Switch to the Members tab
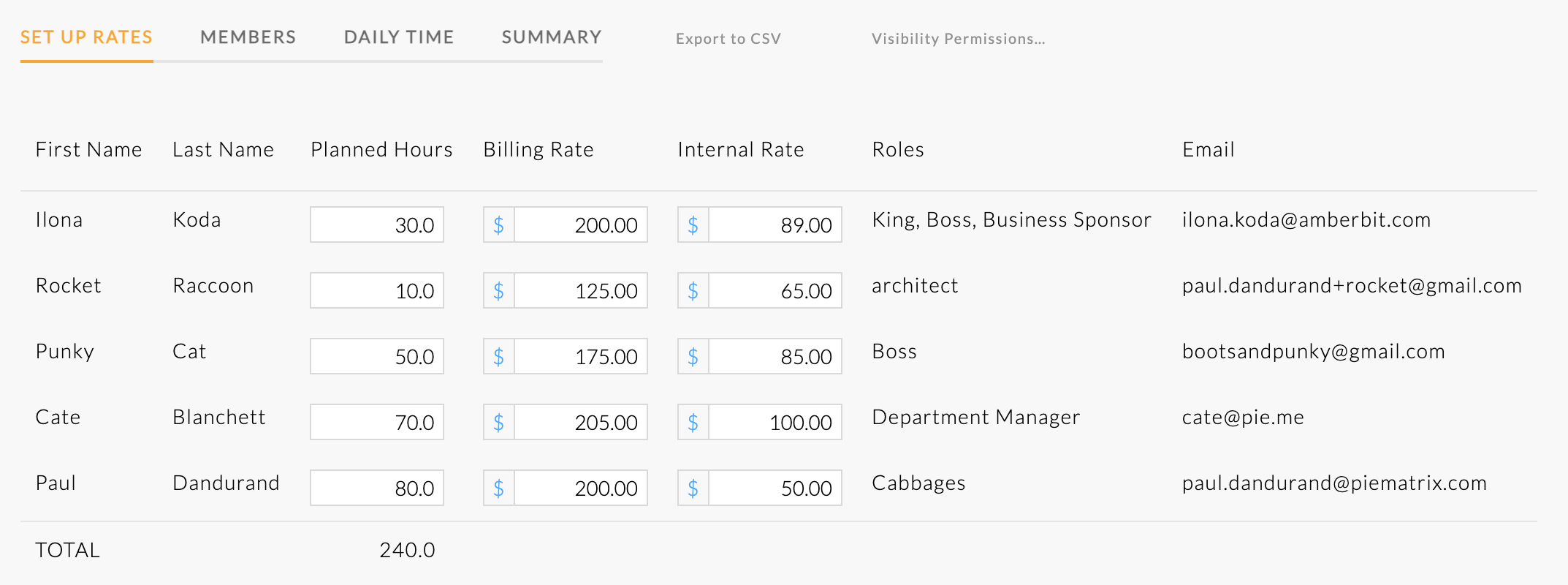 [248, 37]
